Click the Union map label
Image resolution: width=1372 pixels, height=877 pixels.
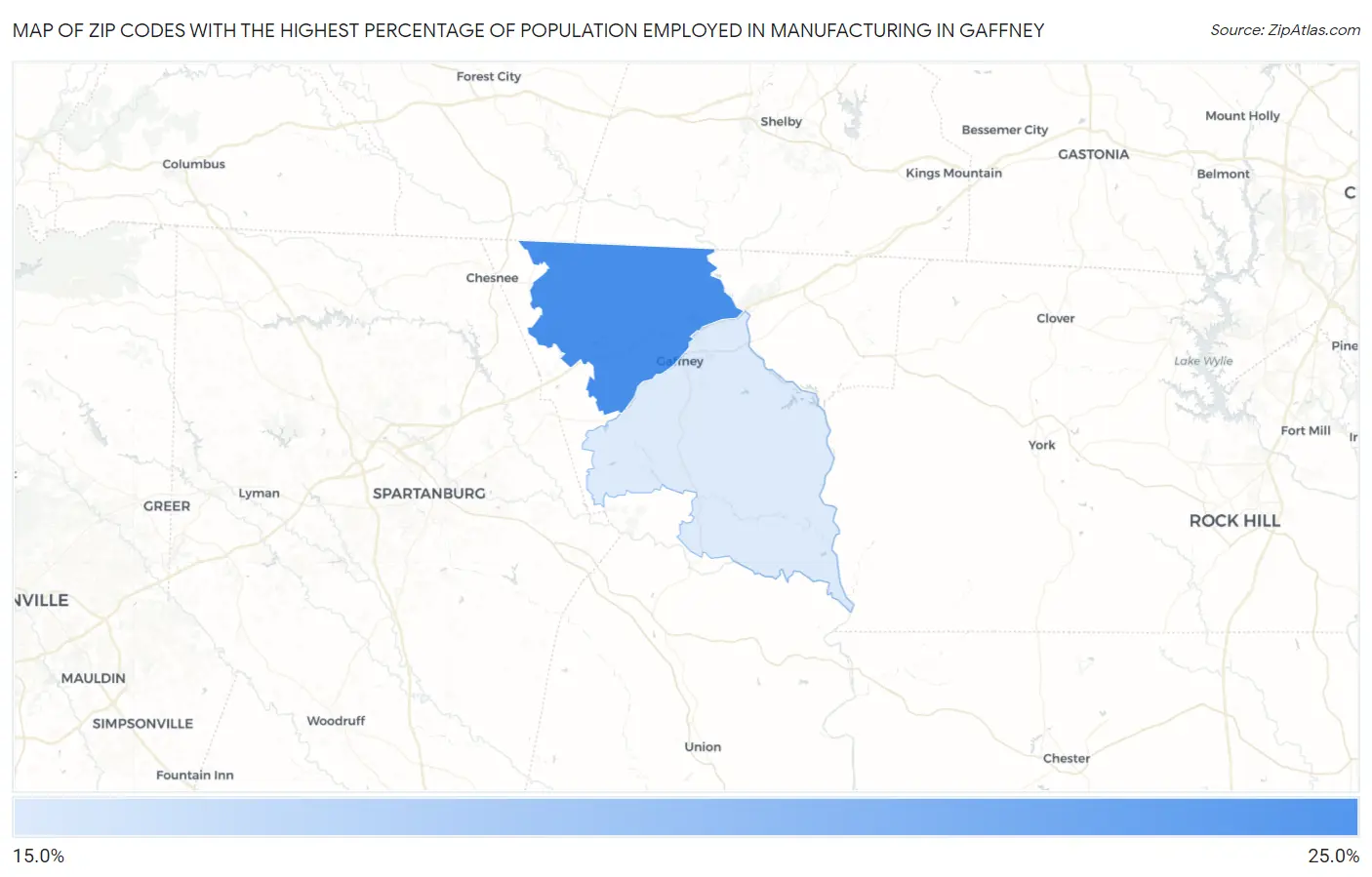[x=703, y=747]
